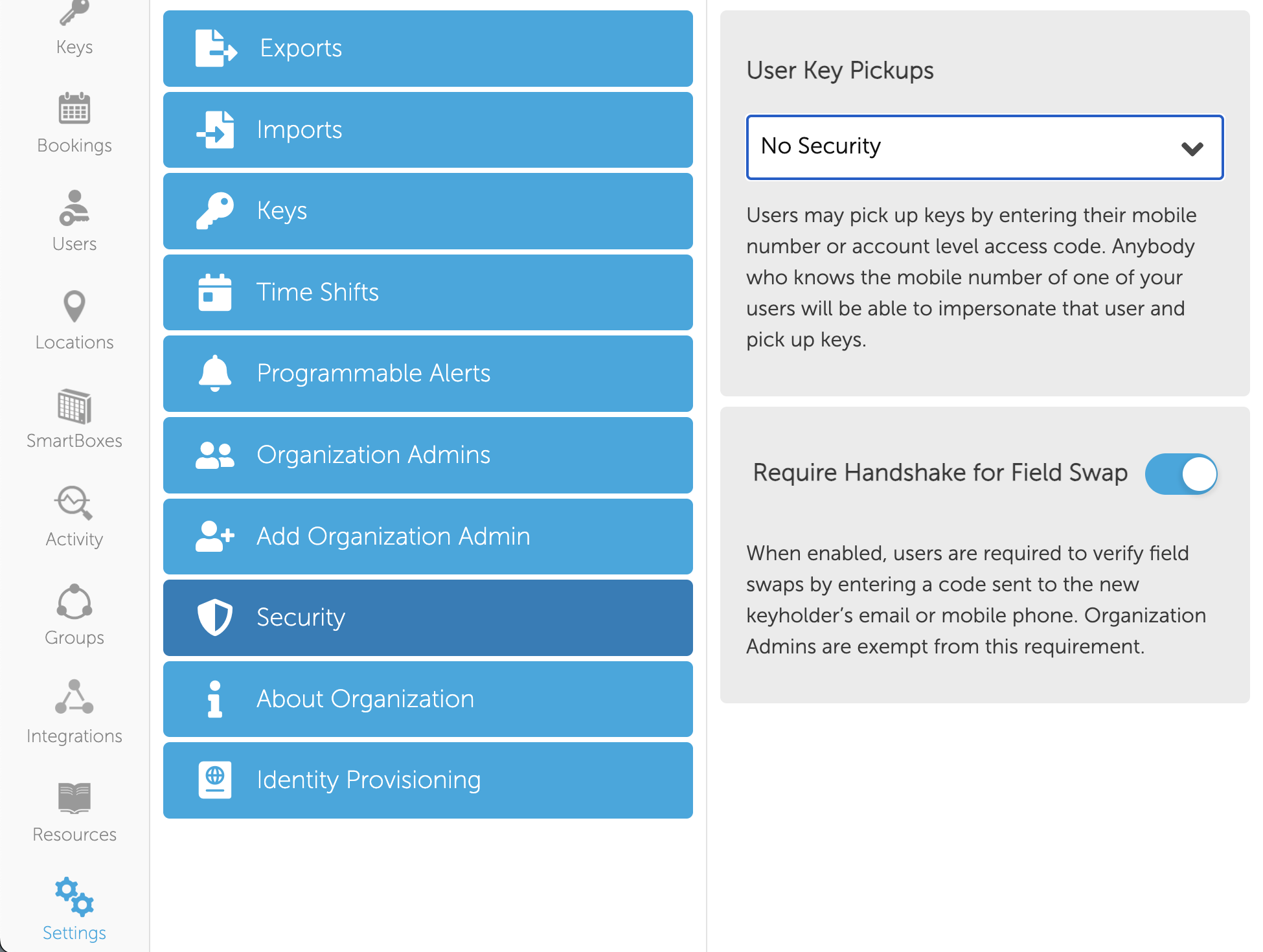Open Bookings via the calendar icon

click(x=74, y=108)
